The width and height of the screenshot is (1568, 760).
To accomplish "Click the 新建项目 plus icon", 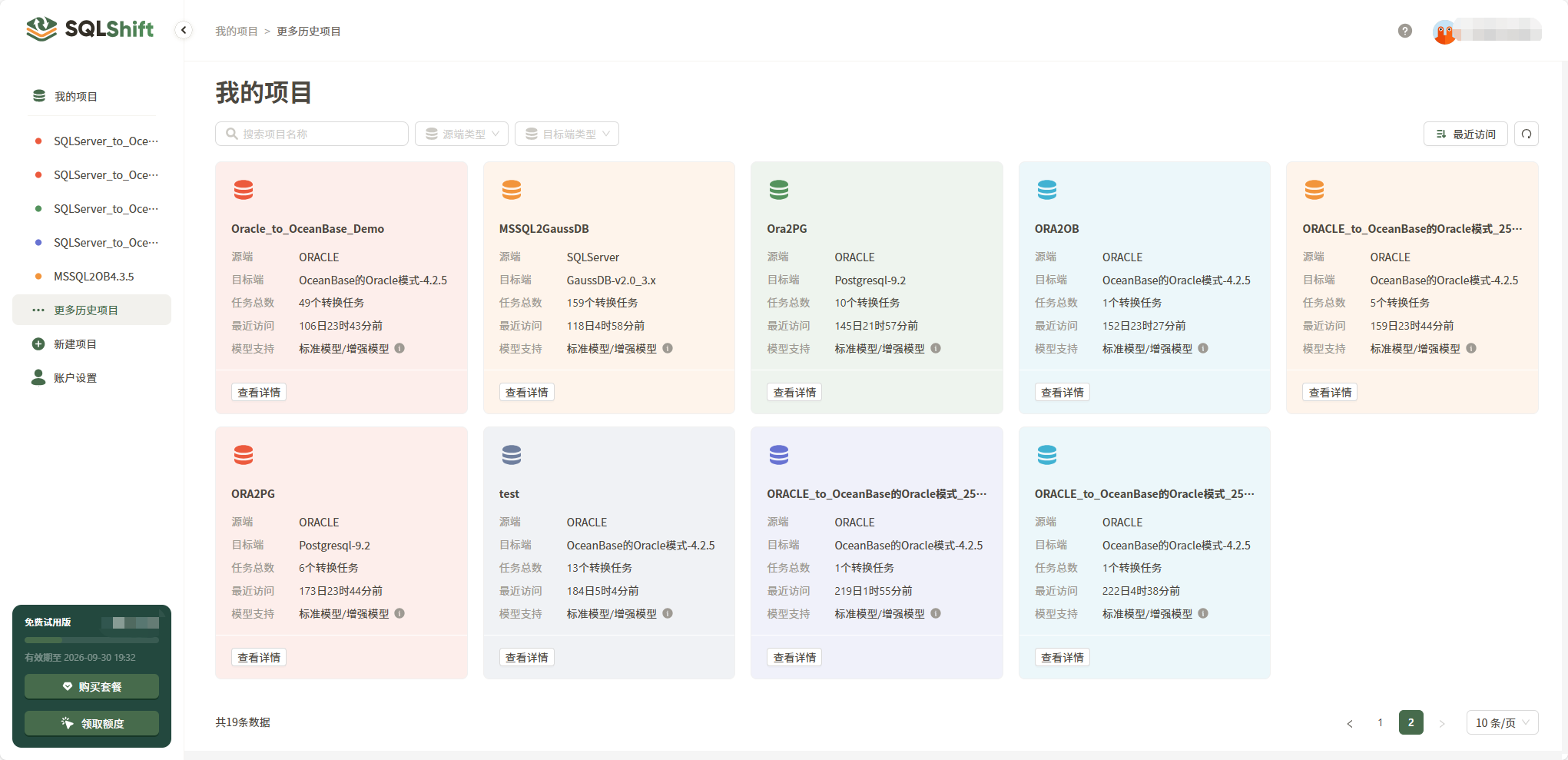I will tap(38, 343).
